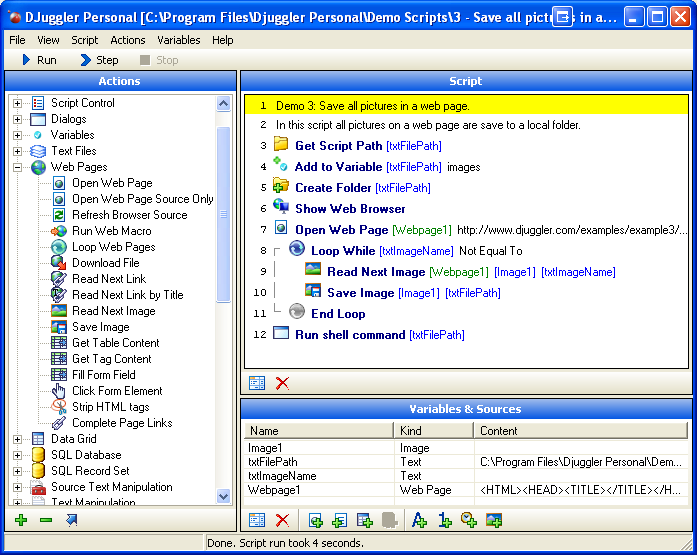The image size is (697, 555).
Task: Select script line Loop While txtImageName
Action: (x=466, y=251)
